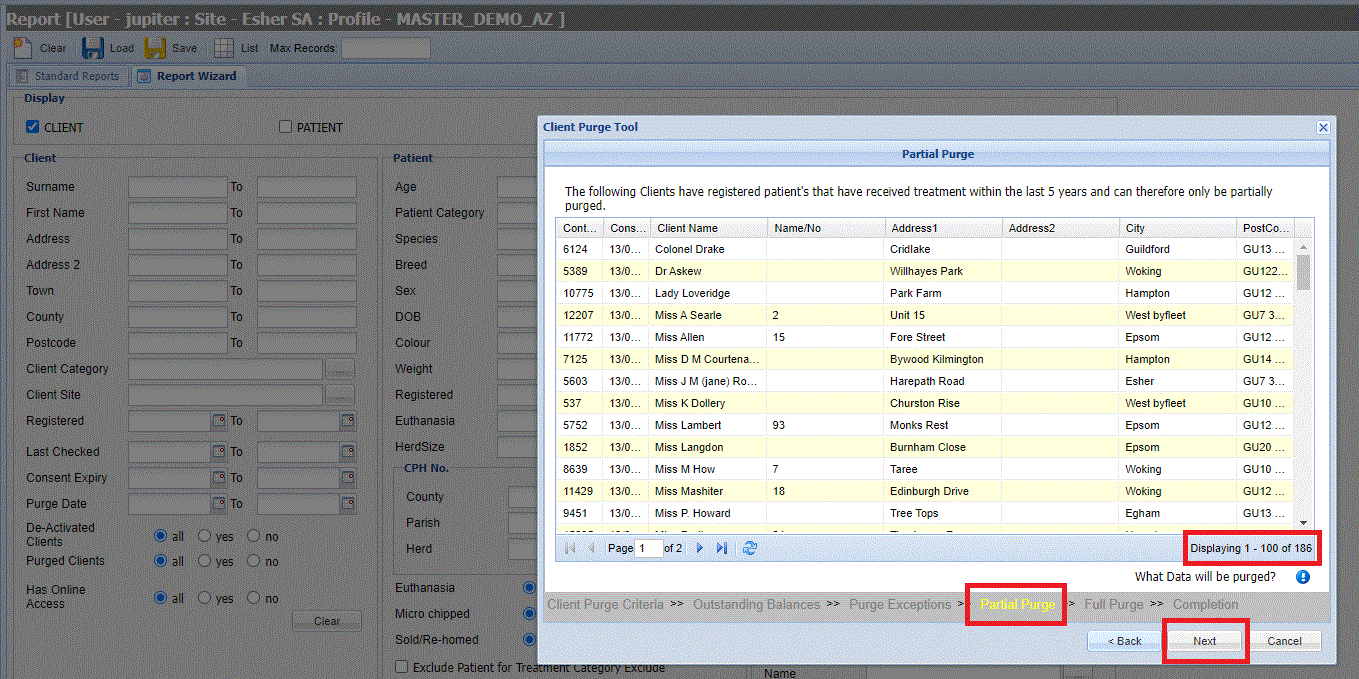Select 'yes' for Purged Clients
1359x679 pixels.
pos(205,561)
